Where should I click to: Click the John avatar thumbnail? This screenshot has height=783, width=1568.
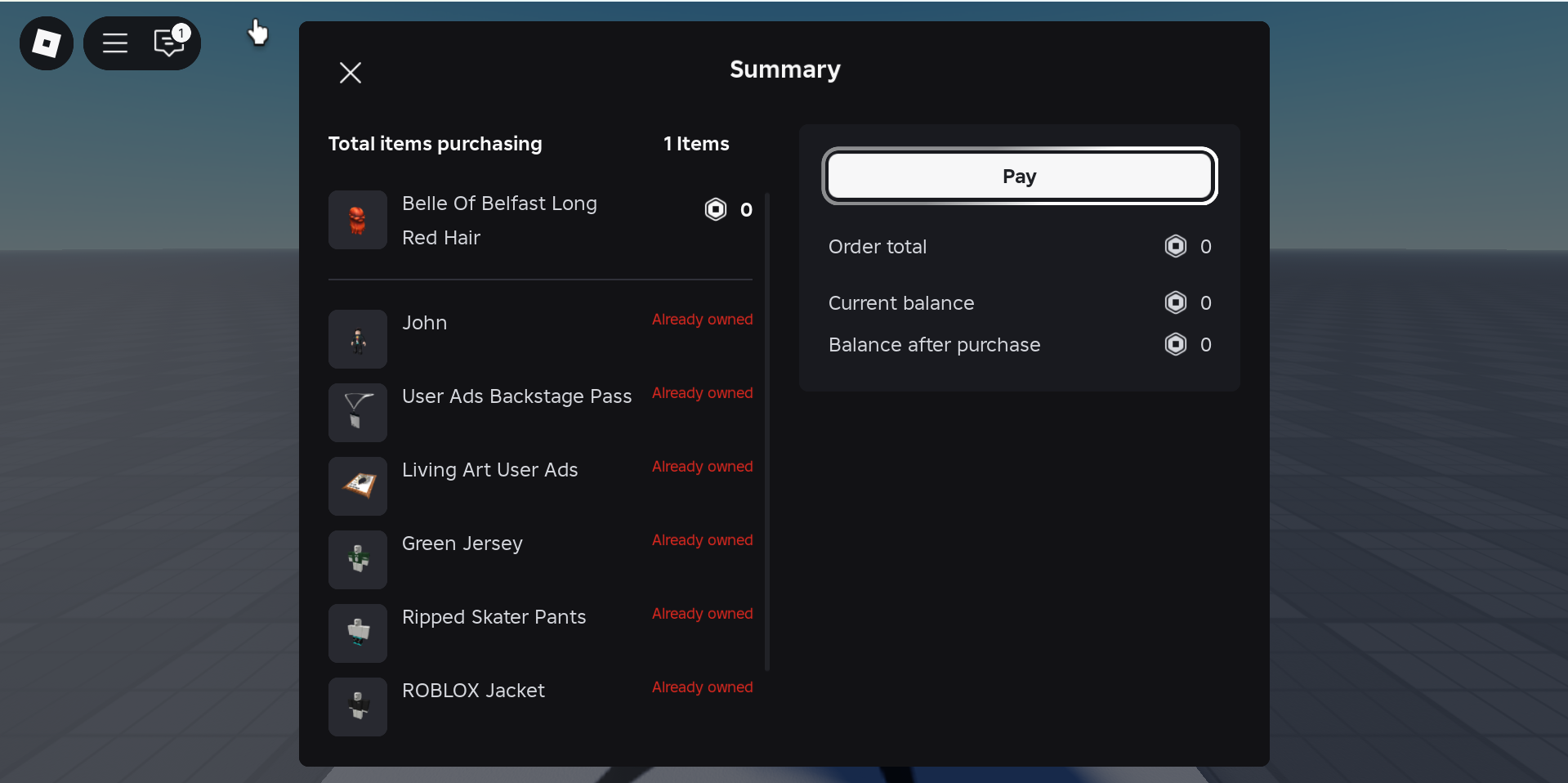coord(357,338)
